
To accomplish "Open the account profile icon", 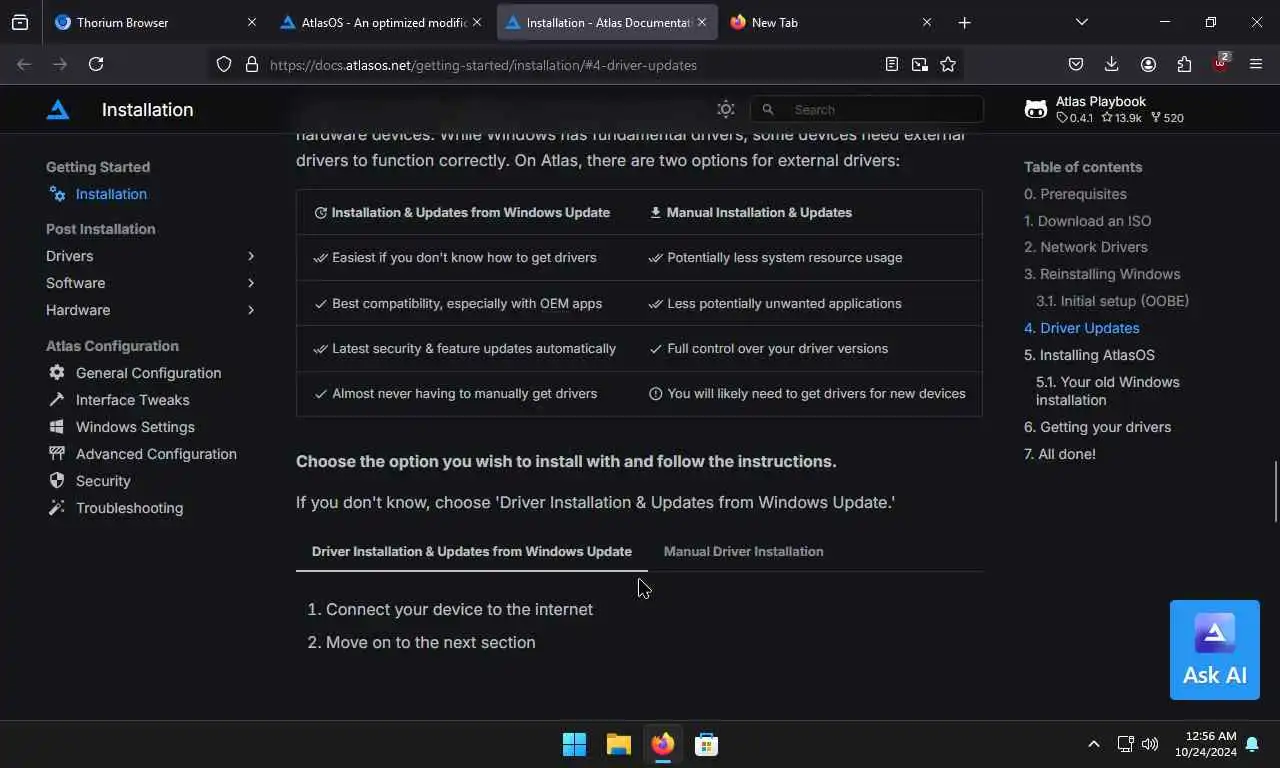I will 1148,64.
